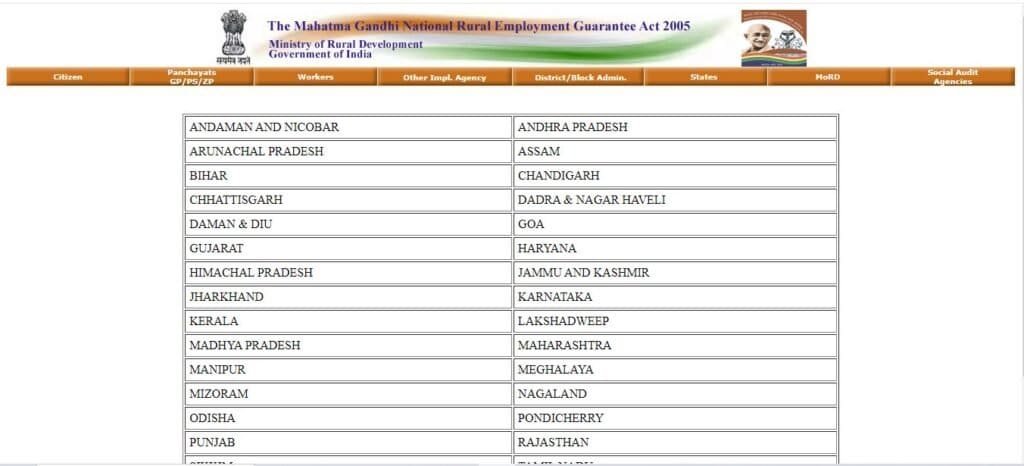Screen dimensions: 1024x466
Task: Click the Ministry of Rural Development text
Action: click(x=345, y=44)
